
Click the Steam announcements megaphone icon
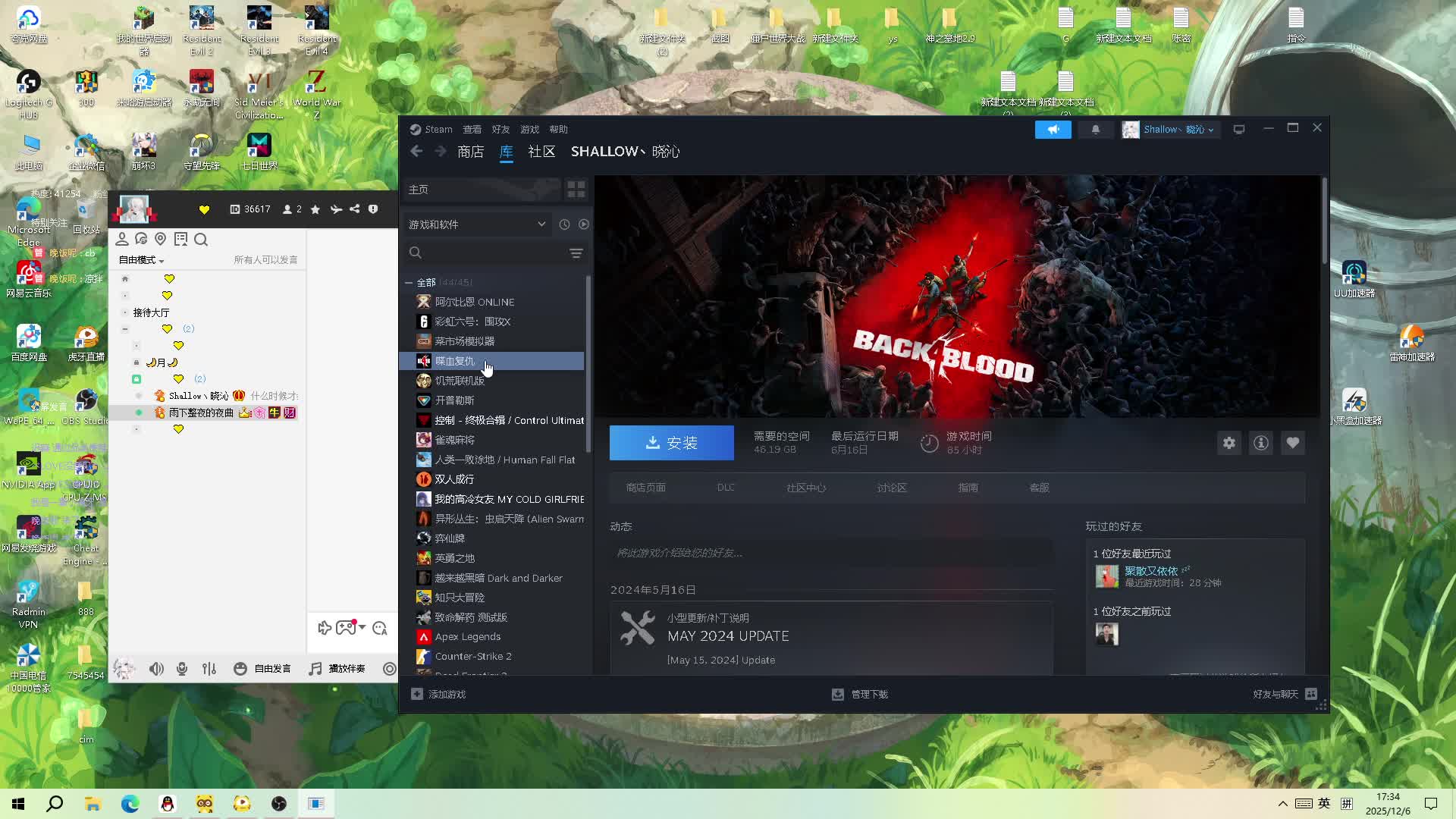coord(1053,130)
